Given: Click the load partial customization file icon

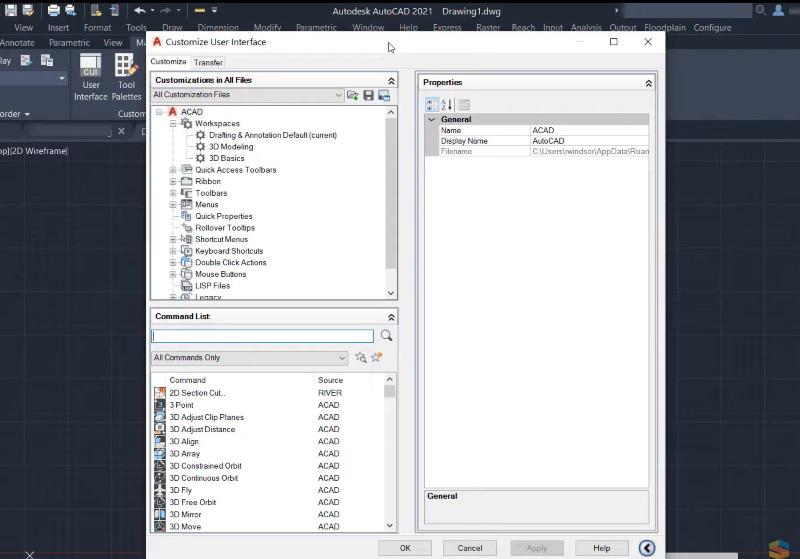Looking at the screenshot, I should tap(353, 95).
